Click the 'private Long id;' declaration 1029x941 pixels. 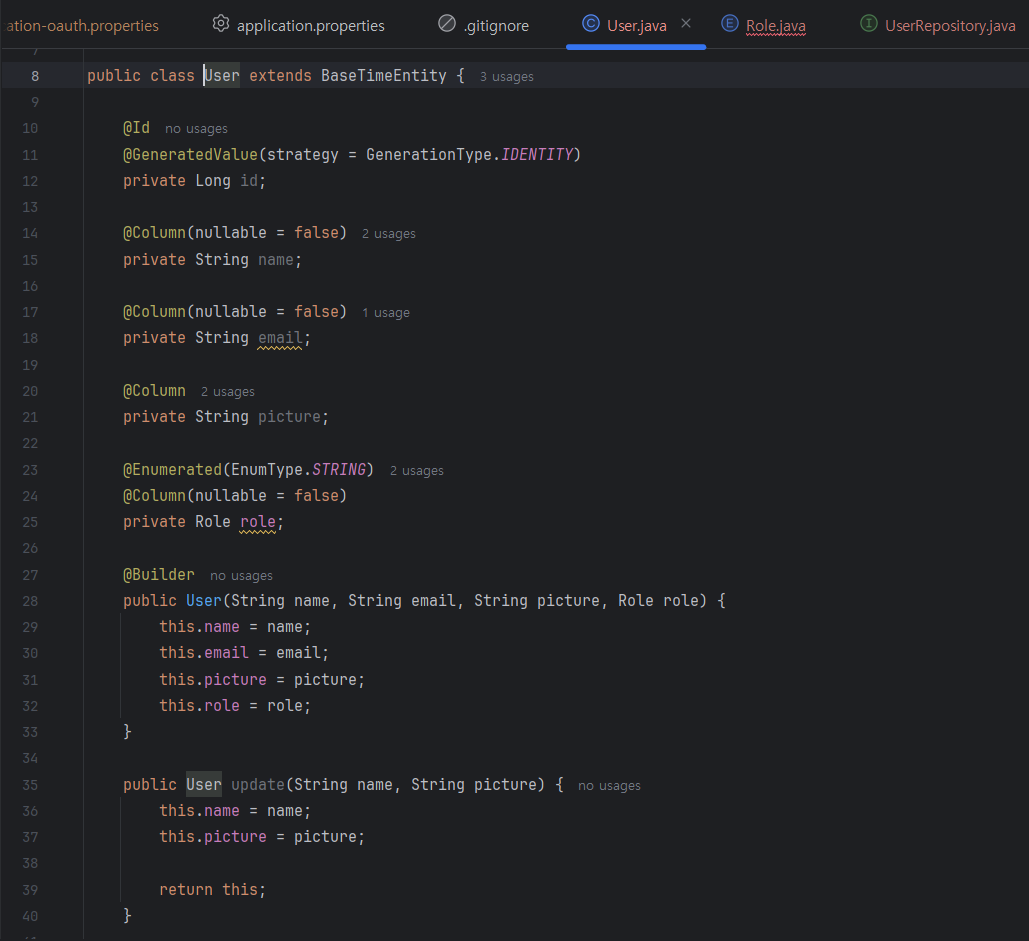pyautogui.click(x=195, y=180)
